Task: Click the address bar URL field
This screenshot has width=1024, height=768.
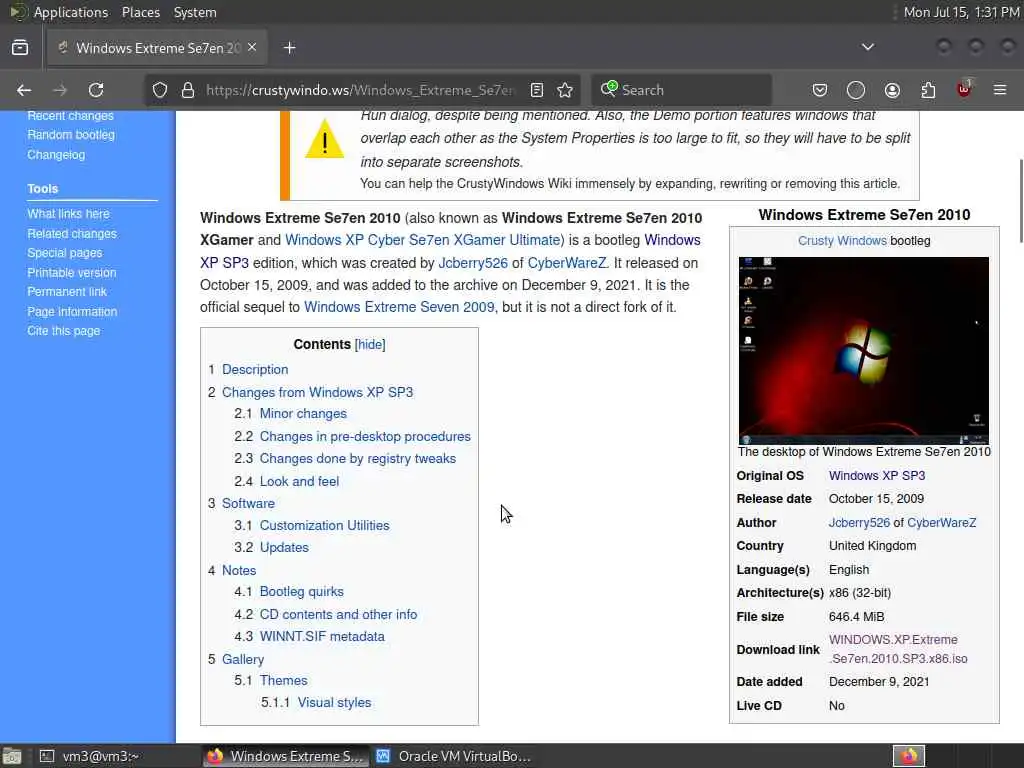Action: tap(360, 90)
